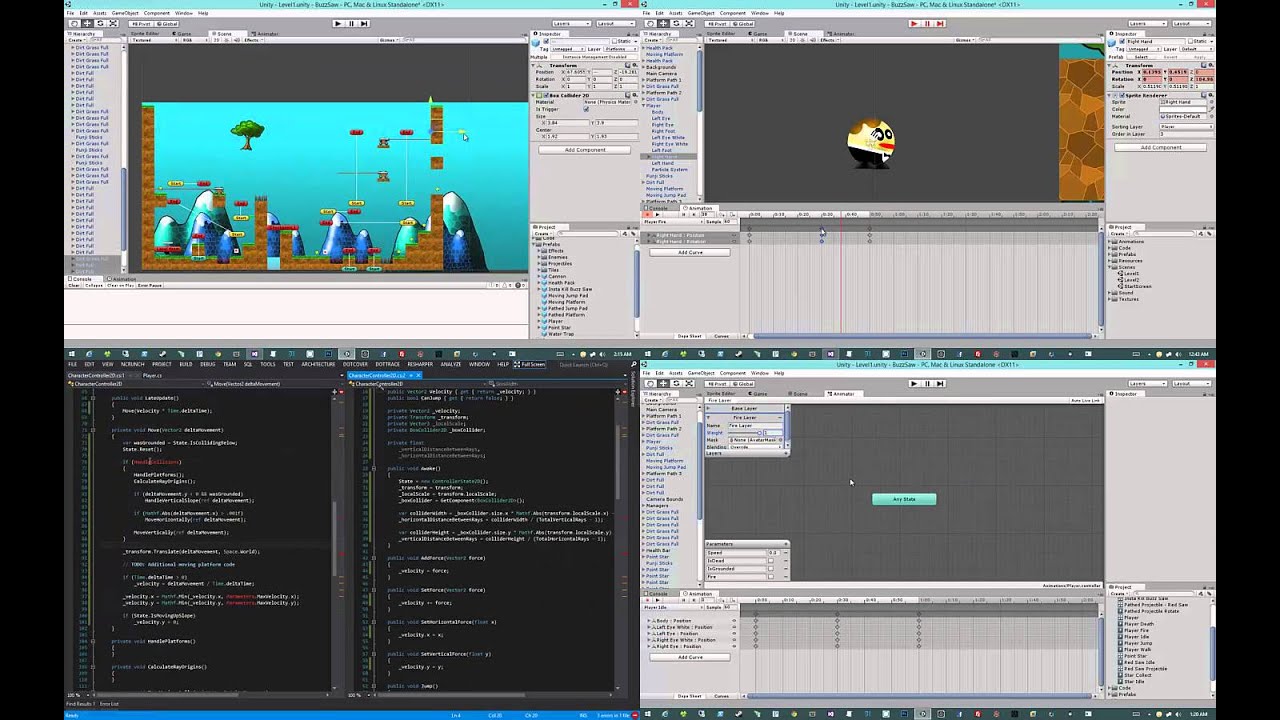
Task: Click Add Curve in top-right Animation panel
Action: tap(690, 252)
